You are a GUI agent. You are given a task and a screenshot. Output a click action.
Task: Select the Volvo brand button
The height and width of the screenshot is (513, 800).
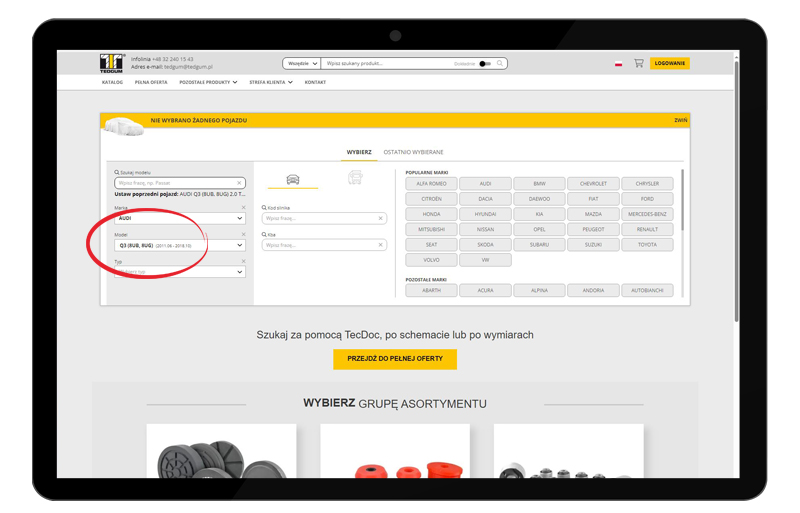click(x=431, y=260)
